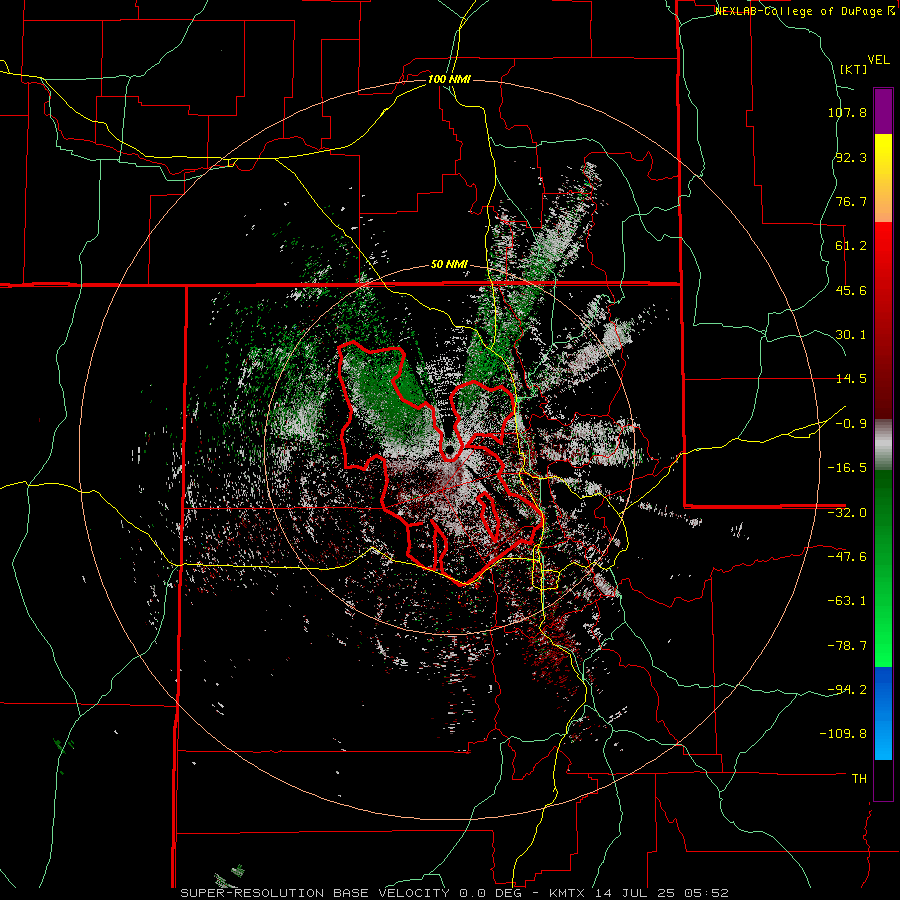Click the purple segment of velocity color bar

coord(883,111)
